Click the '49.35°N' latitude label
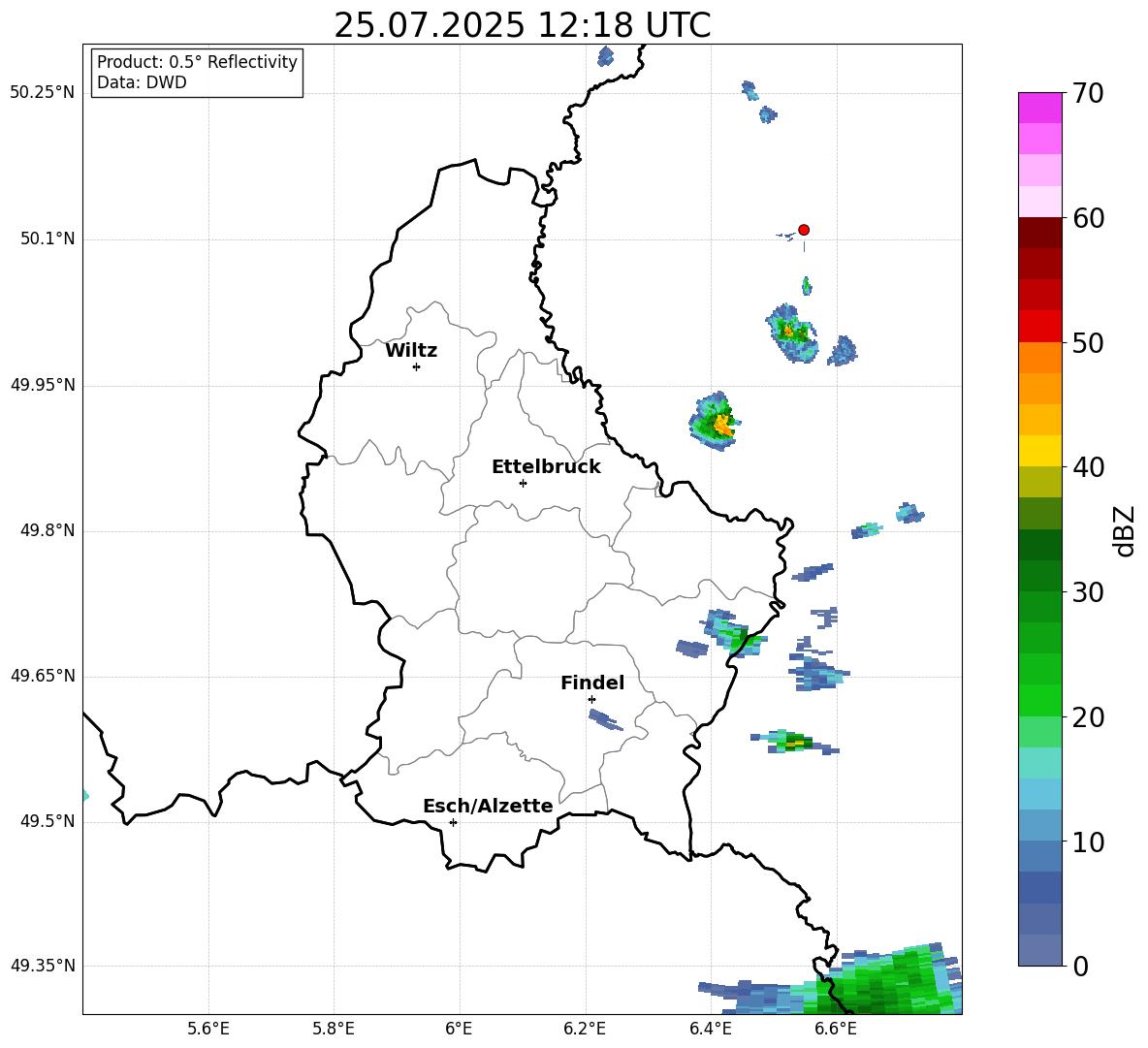 pyautogui.click(x=43, y=966)
